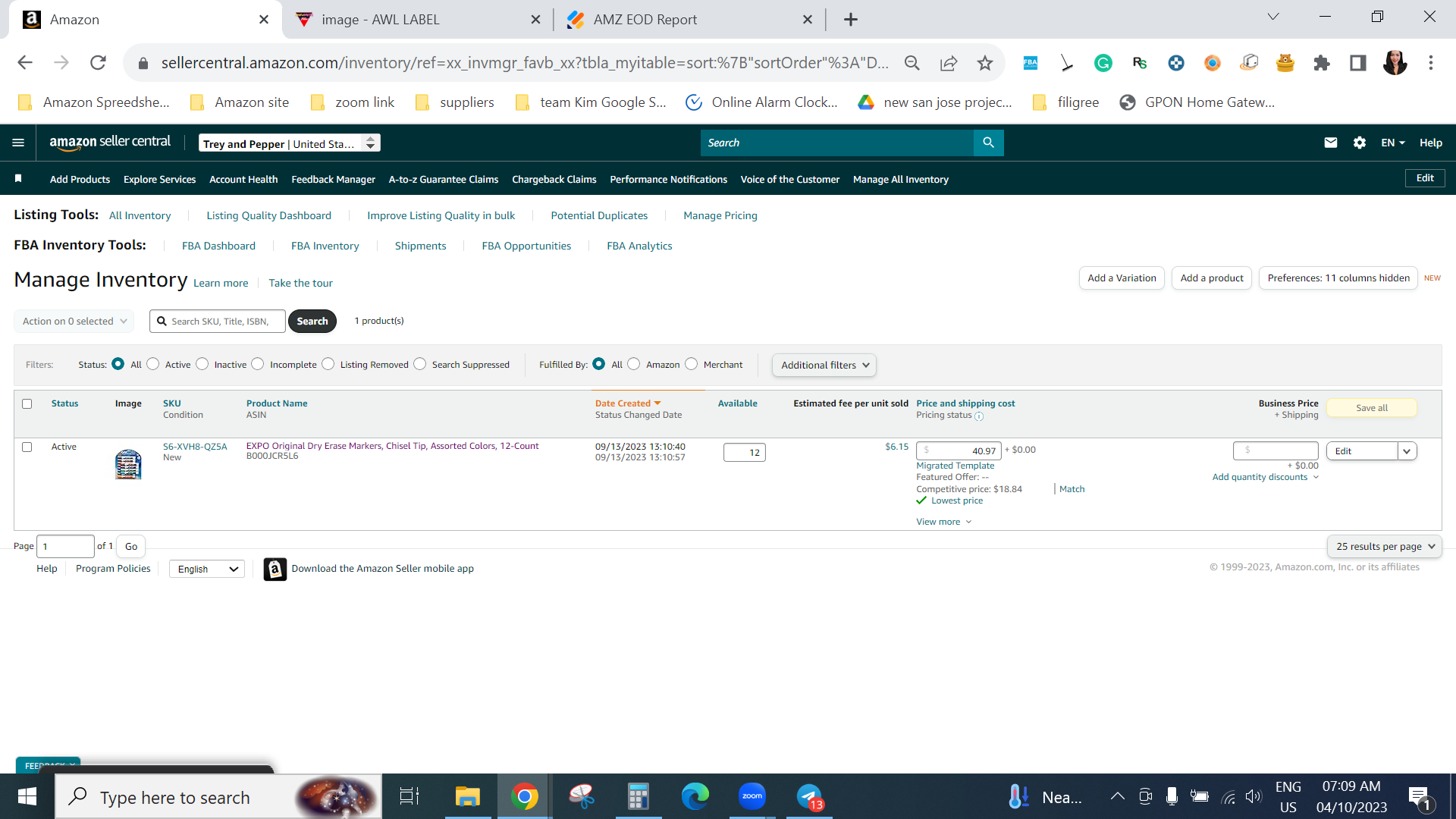Image resolution: width=1456 pixels, height=819 pixels.
Task: Click the Save all button
Action: click(x=1372, y=408)
